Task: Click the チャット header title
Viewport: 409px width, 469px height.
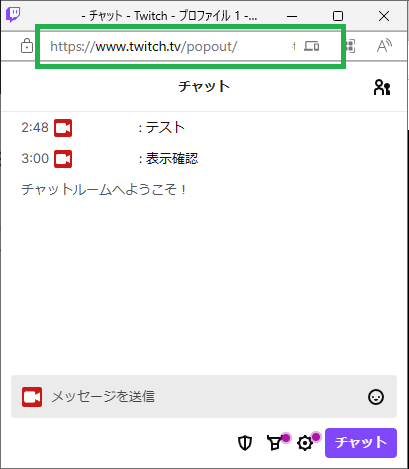Action: (x=204, y=87)
